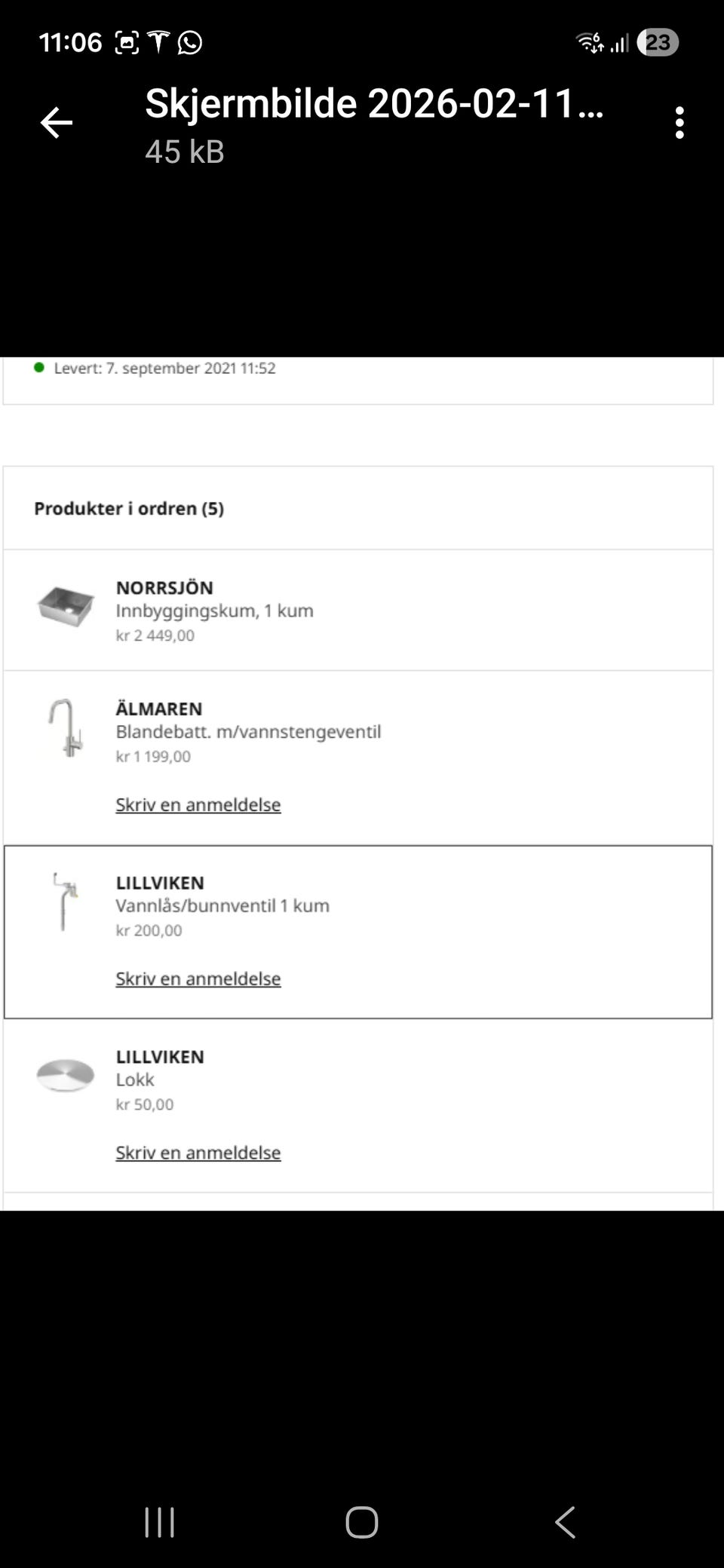Viewport: 724px width, 1568px height.
Task: Tap the back arrow in header
Action: (57, 123)
